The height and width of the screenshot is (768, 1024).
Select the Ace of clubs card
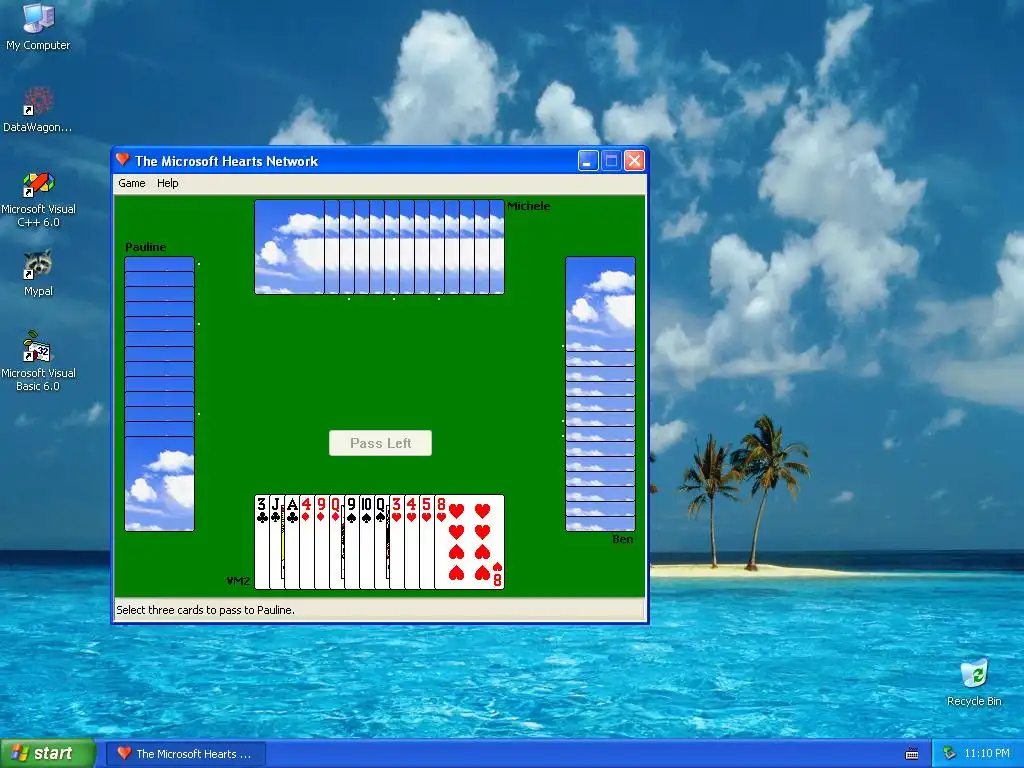pos(292,542)
